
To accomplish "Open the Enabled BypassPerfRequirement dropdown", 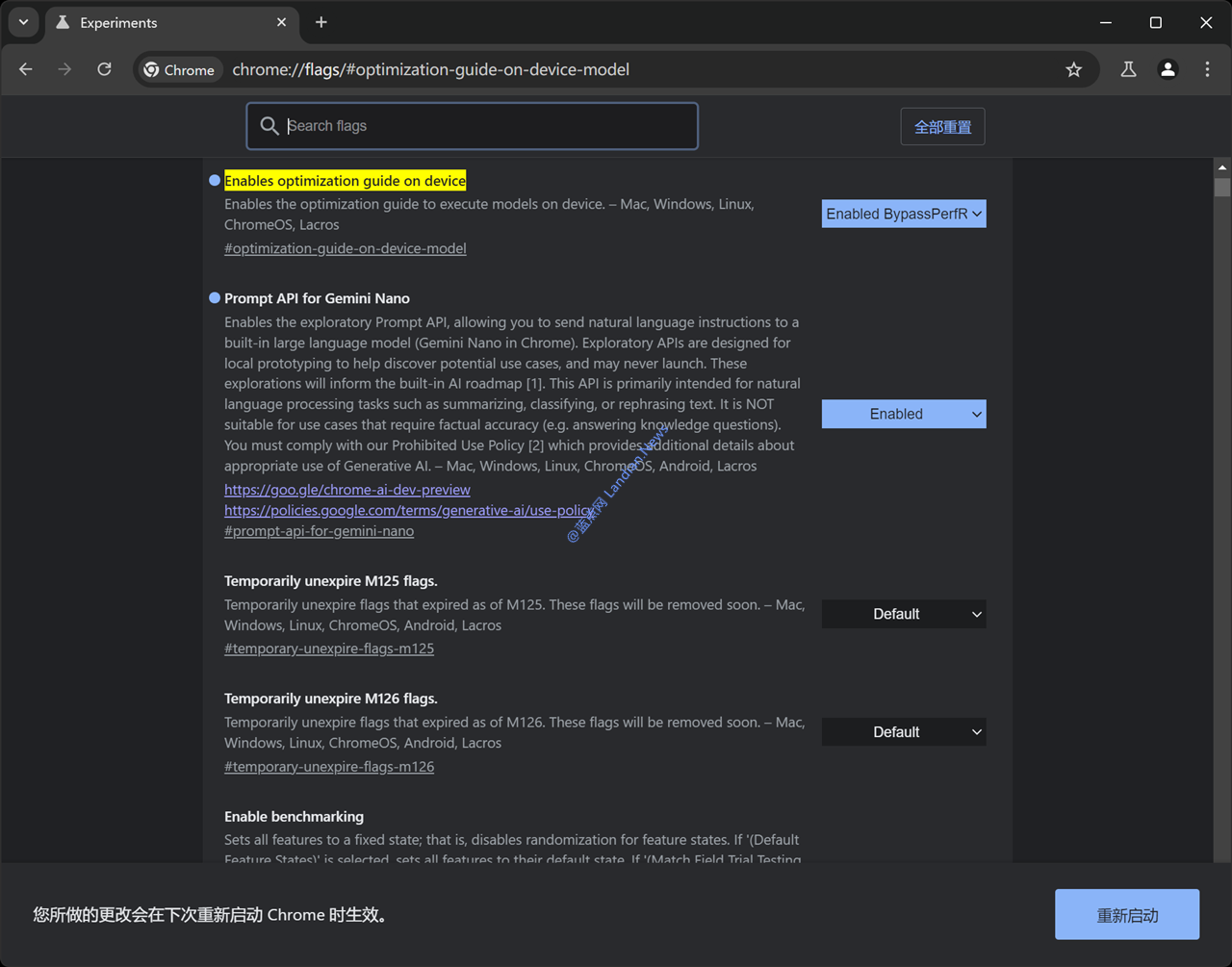I will [x=903, y=214].
